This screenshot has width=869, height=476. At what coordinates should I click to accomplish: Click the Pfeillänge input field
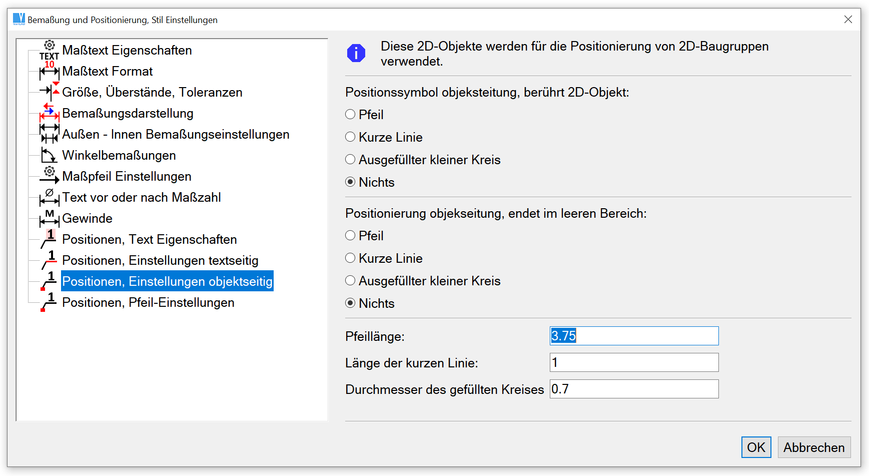[x=634, y=336]
